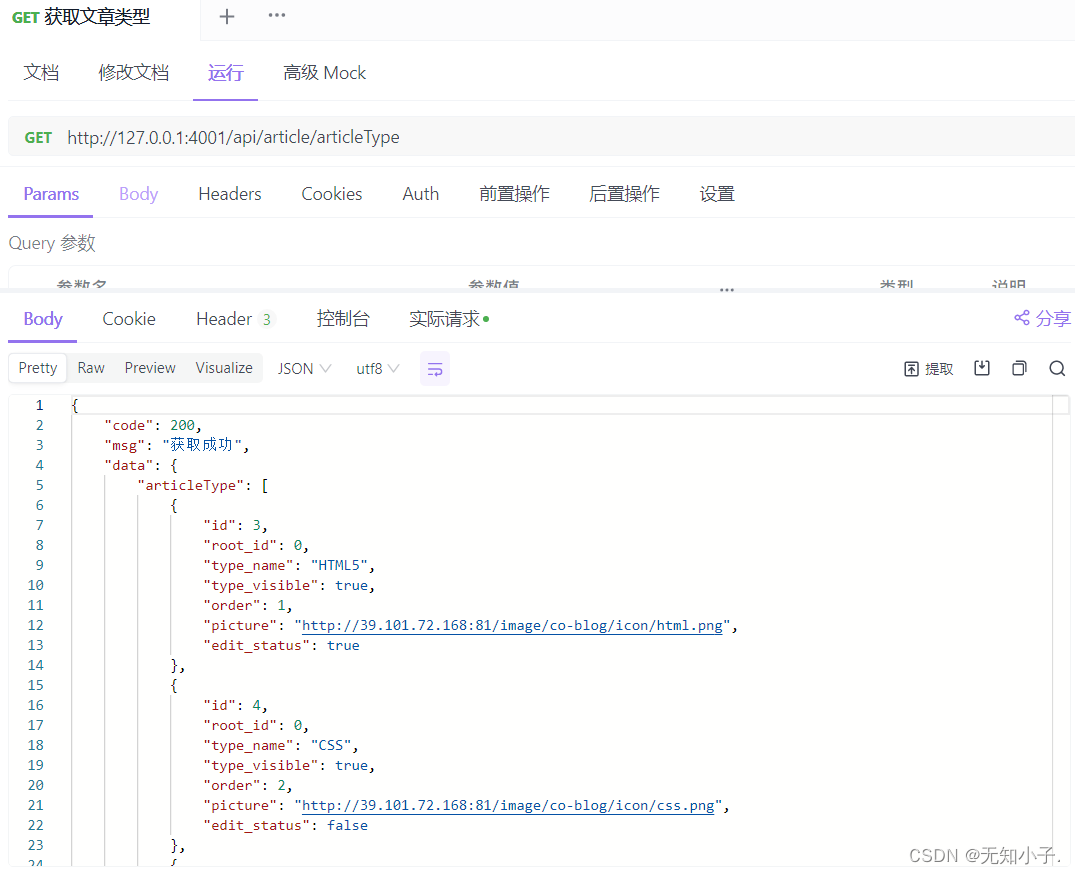The image size is (1075, 874).
Task: Click the 分享 share icon
Action: 1042,318
